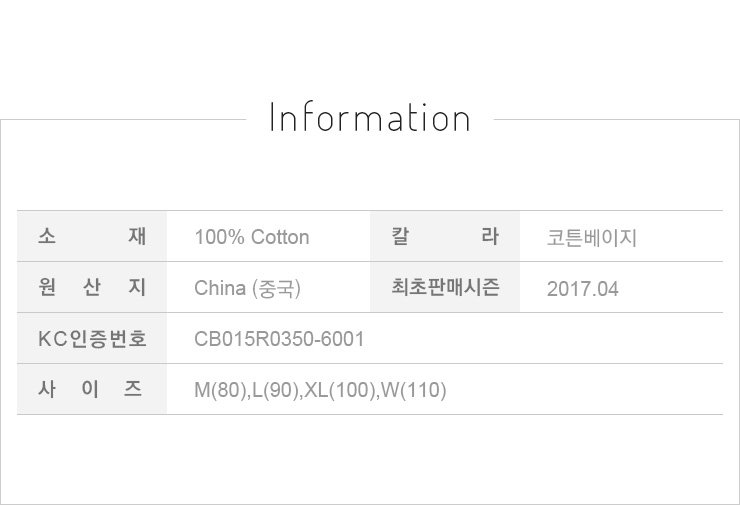Click the 2017.04 season value

(x=583, y=289)
